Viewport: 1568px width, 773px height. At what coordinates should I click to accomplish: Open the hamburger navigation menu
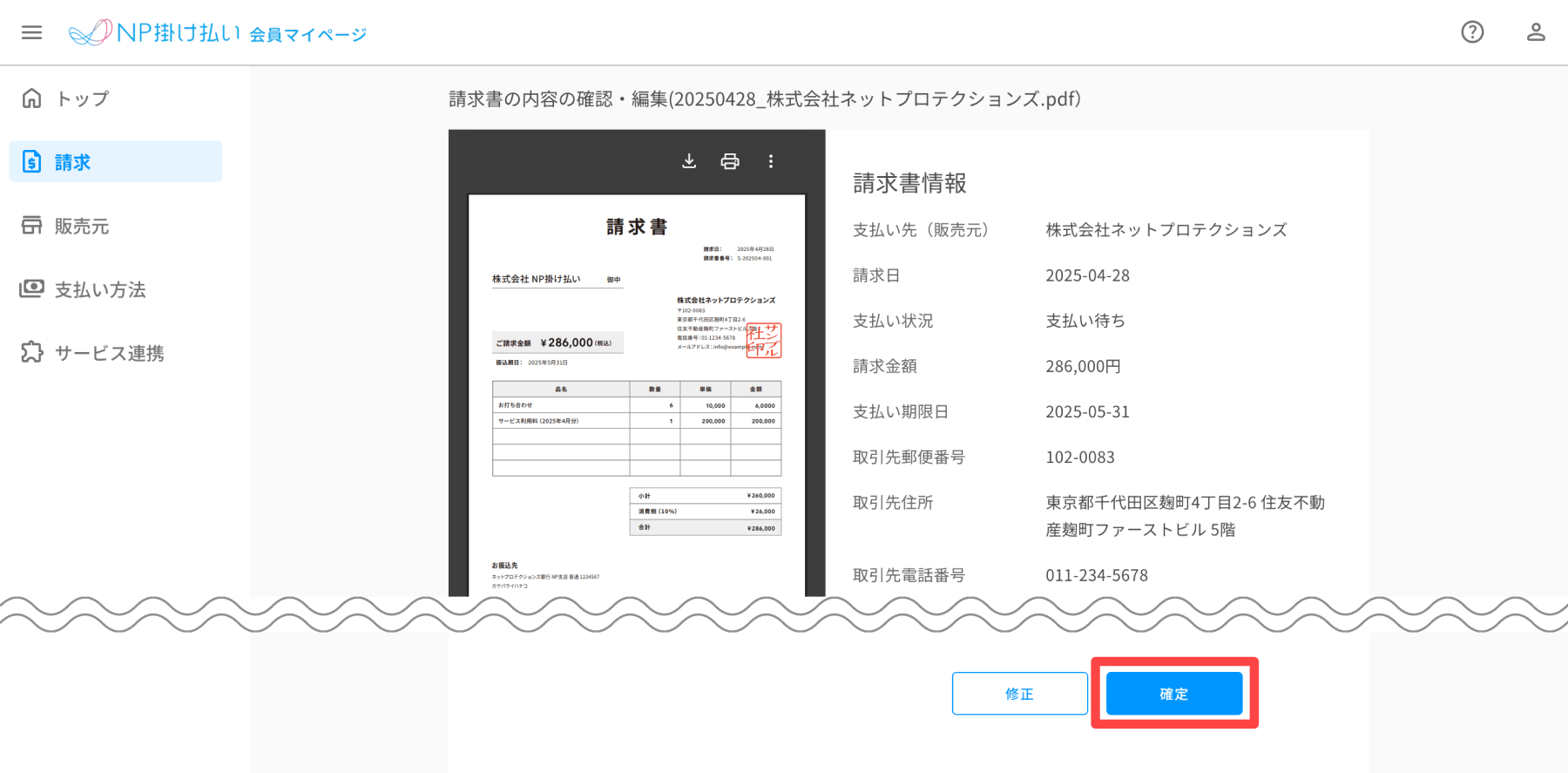[x=32, y=32]
